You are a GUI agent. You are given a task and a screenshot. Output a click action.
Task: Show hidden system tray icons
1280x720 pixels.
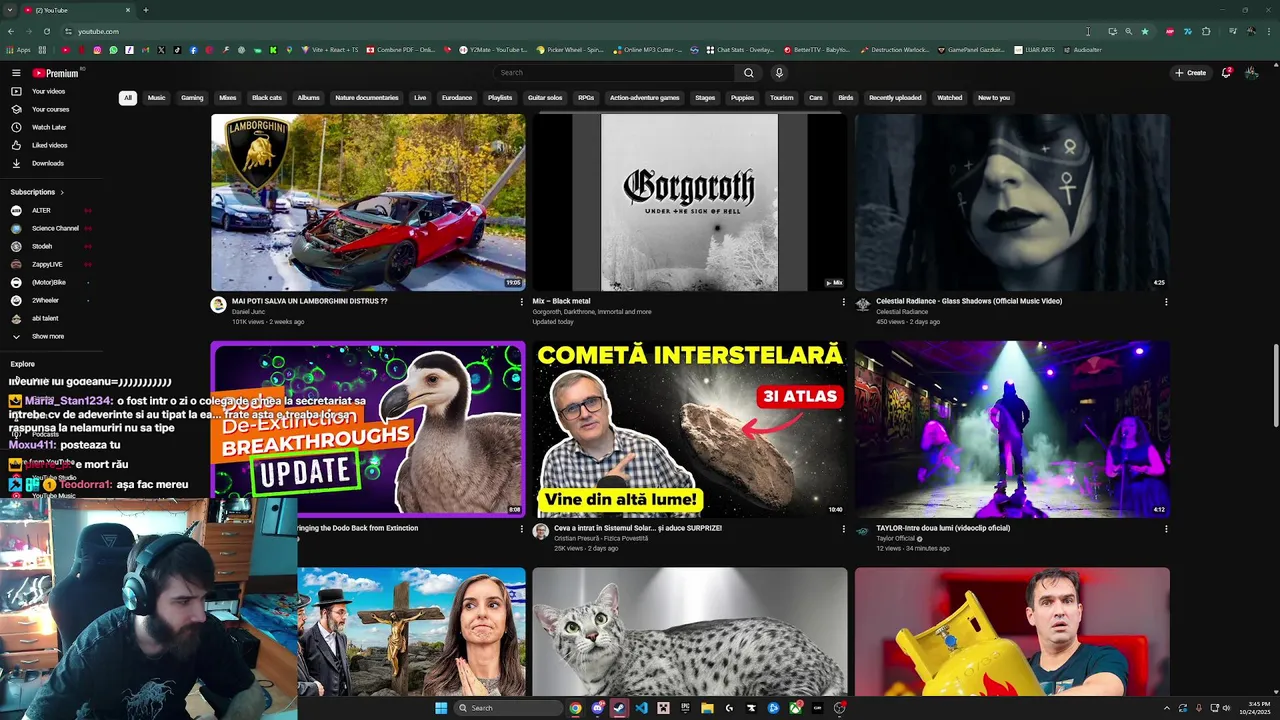point(1166,708)
